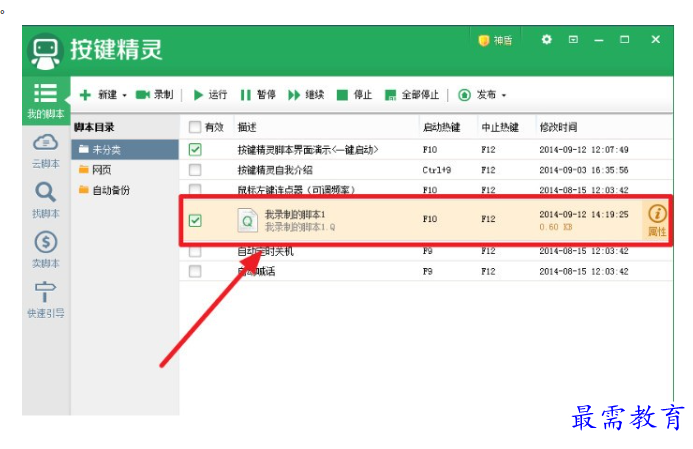Screen dimensions: 693x449
Task: Sort by the 启动热键 column header
Action: pos(441,127)
